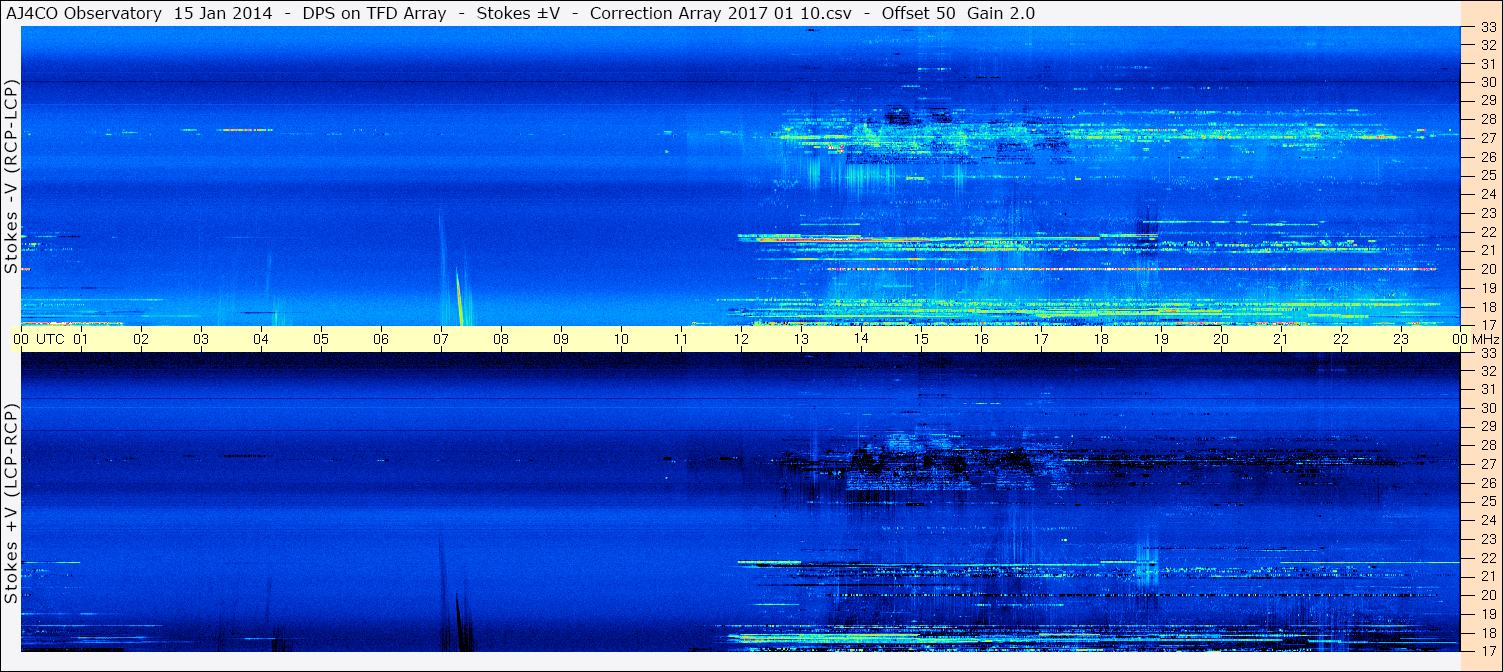
Task: Select the 08 hour tick label
Action: pos(501,339)
